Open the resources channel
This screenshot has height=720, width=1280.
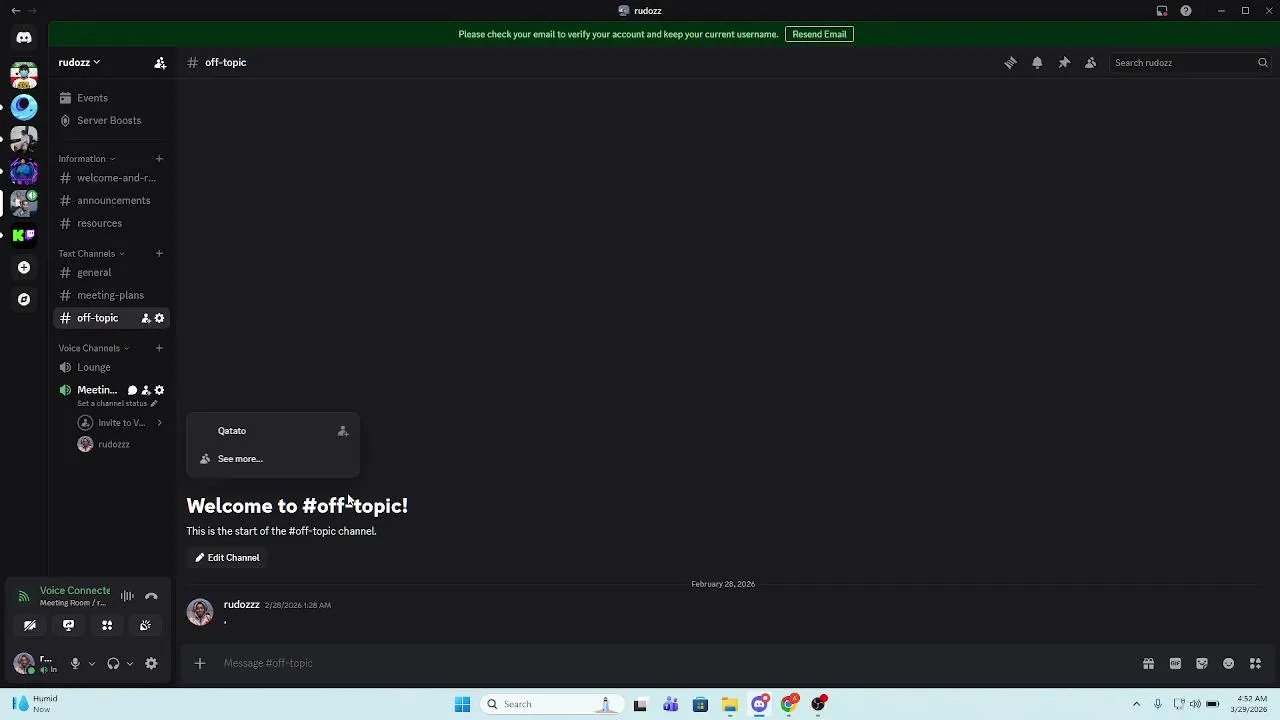(110, 223)
